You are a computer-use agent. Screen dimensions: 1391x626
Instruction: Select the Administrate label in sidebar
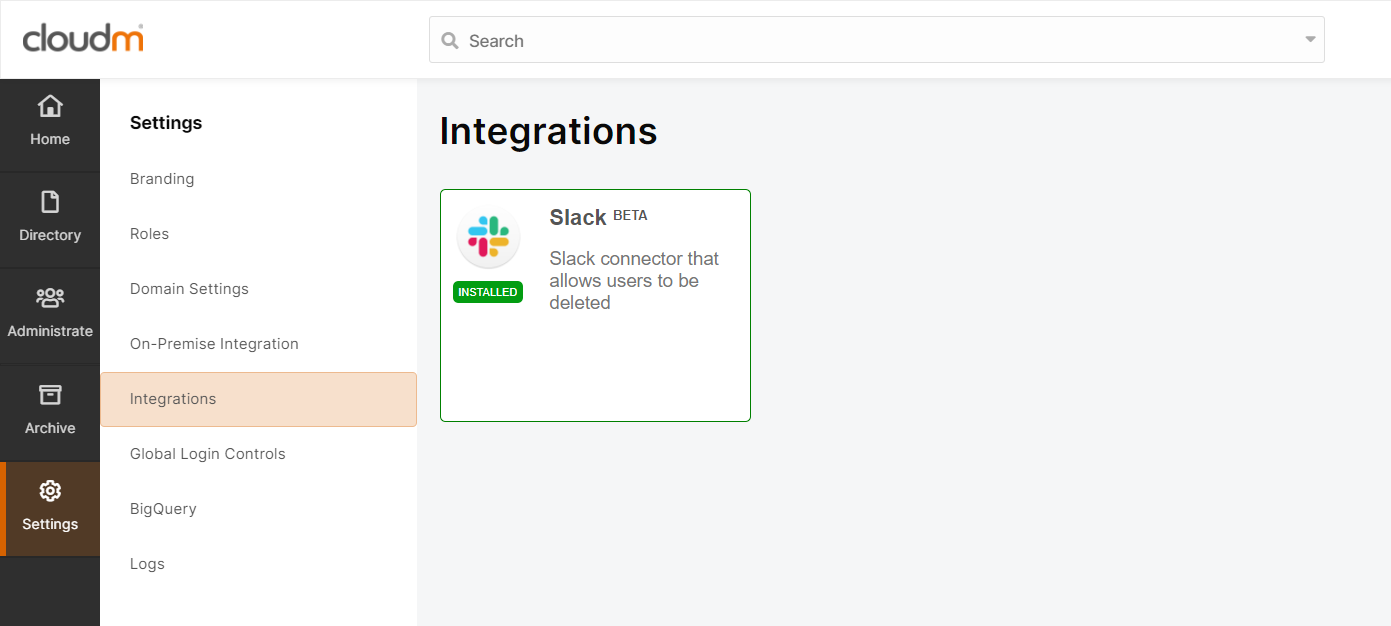(x=50, y=331)
